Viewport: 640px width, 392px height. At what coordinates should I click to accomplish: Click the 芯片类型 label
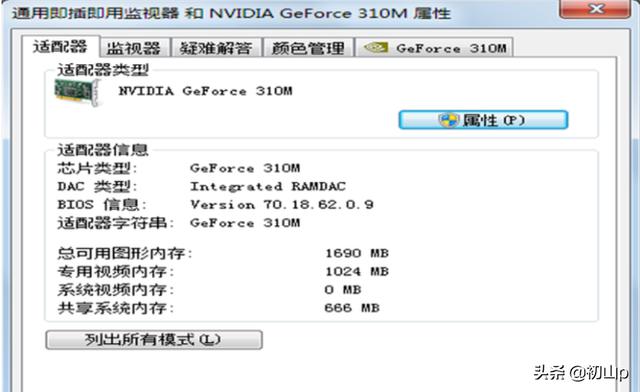pos(97,168)
